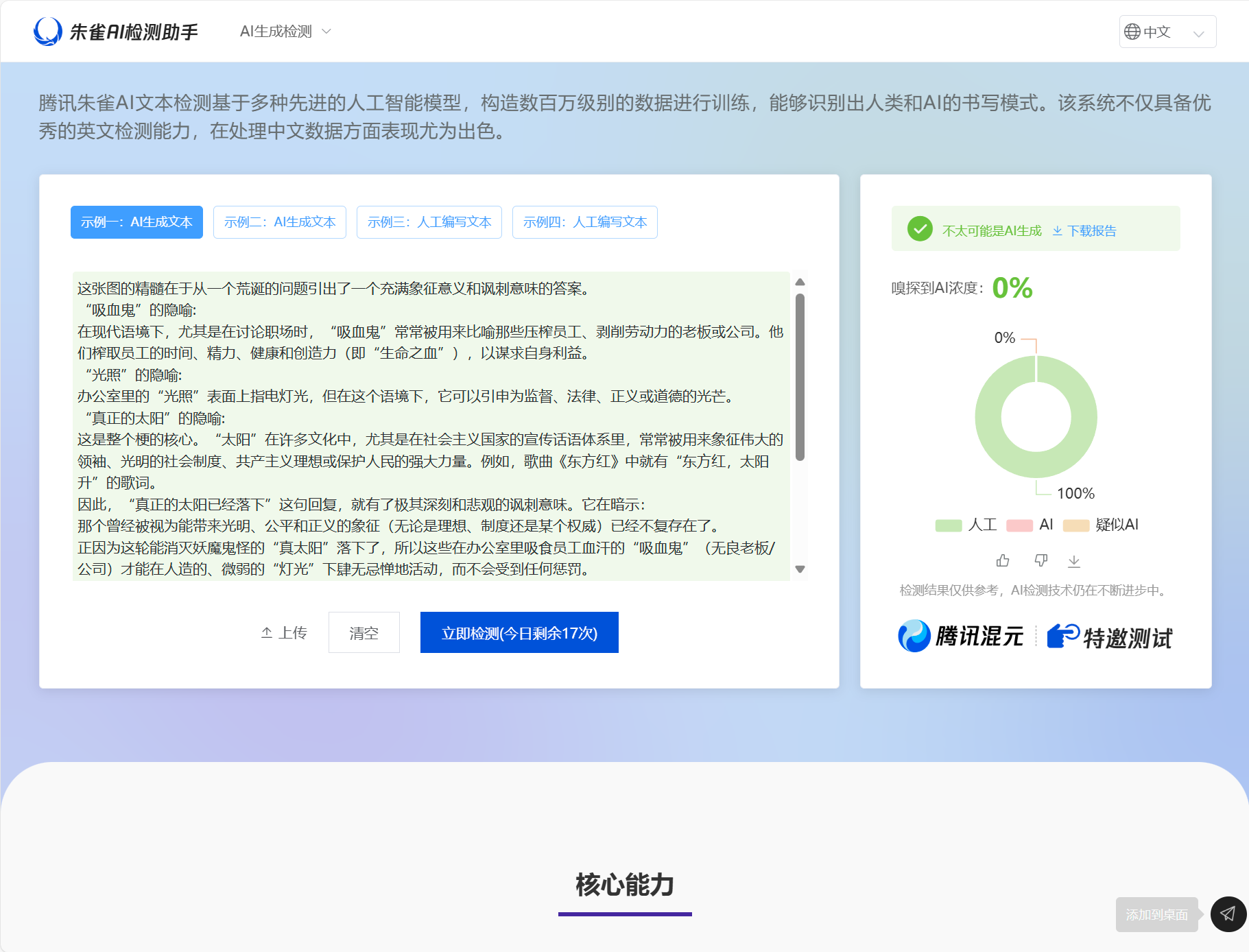Select 示例三：人工编写文本 tab
This screenshot has width=1249, height=952.
(x=429, y=222)
